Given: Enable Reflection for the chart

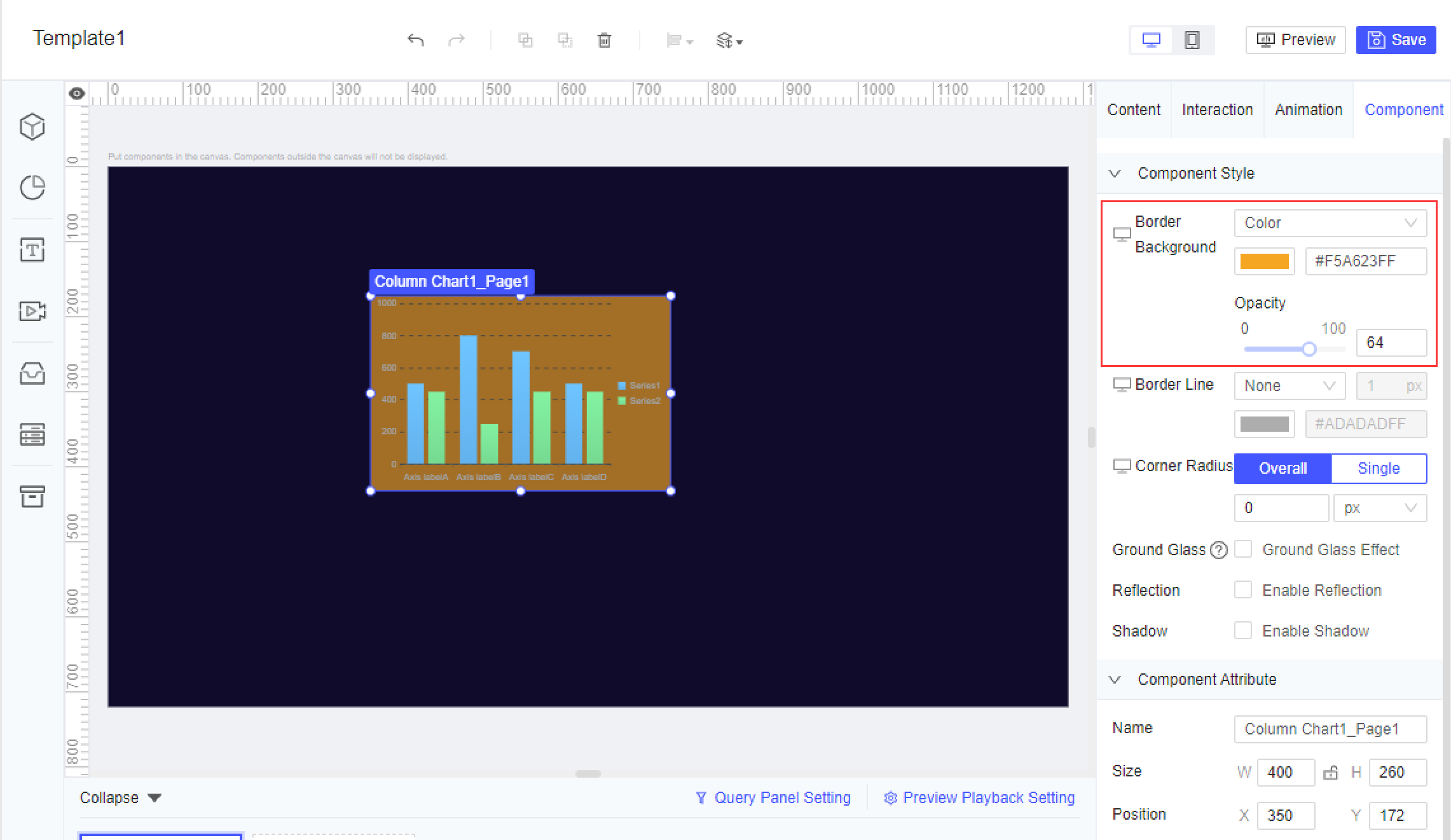Looking at the screenshot, I should [x=1242, y=589].
